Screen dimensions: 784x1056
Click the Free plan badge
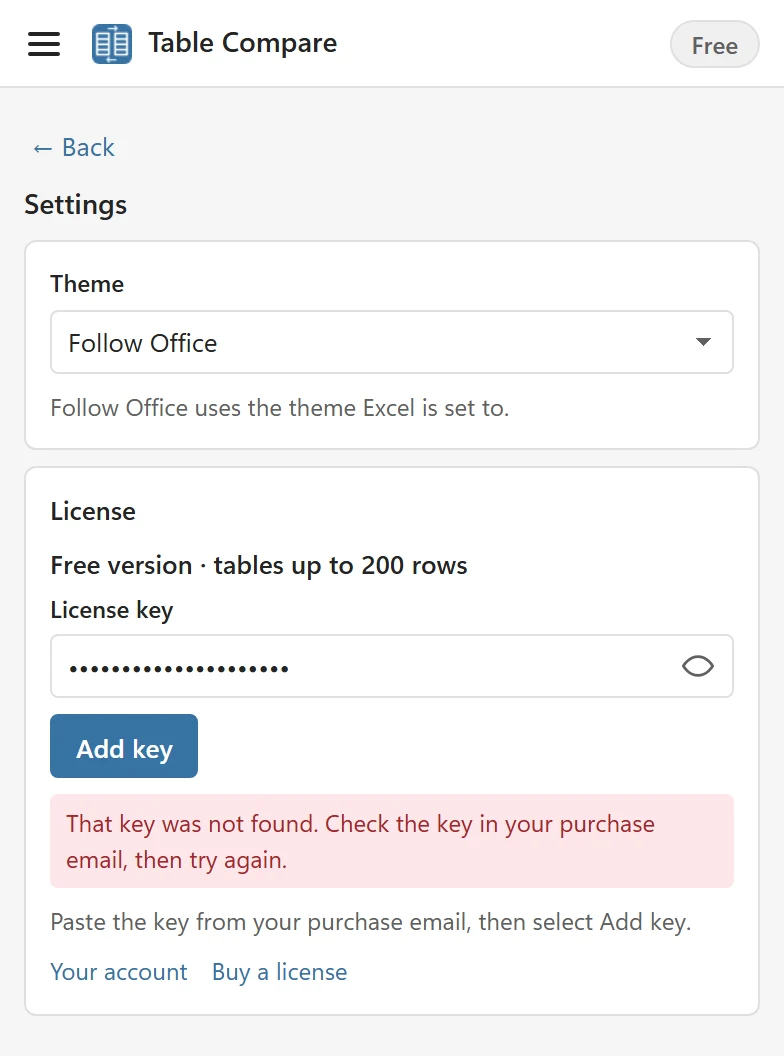pyautogui.click(x=715, y=44)
